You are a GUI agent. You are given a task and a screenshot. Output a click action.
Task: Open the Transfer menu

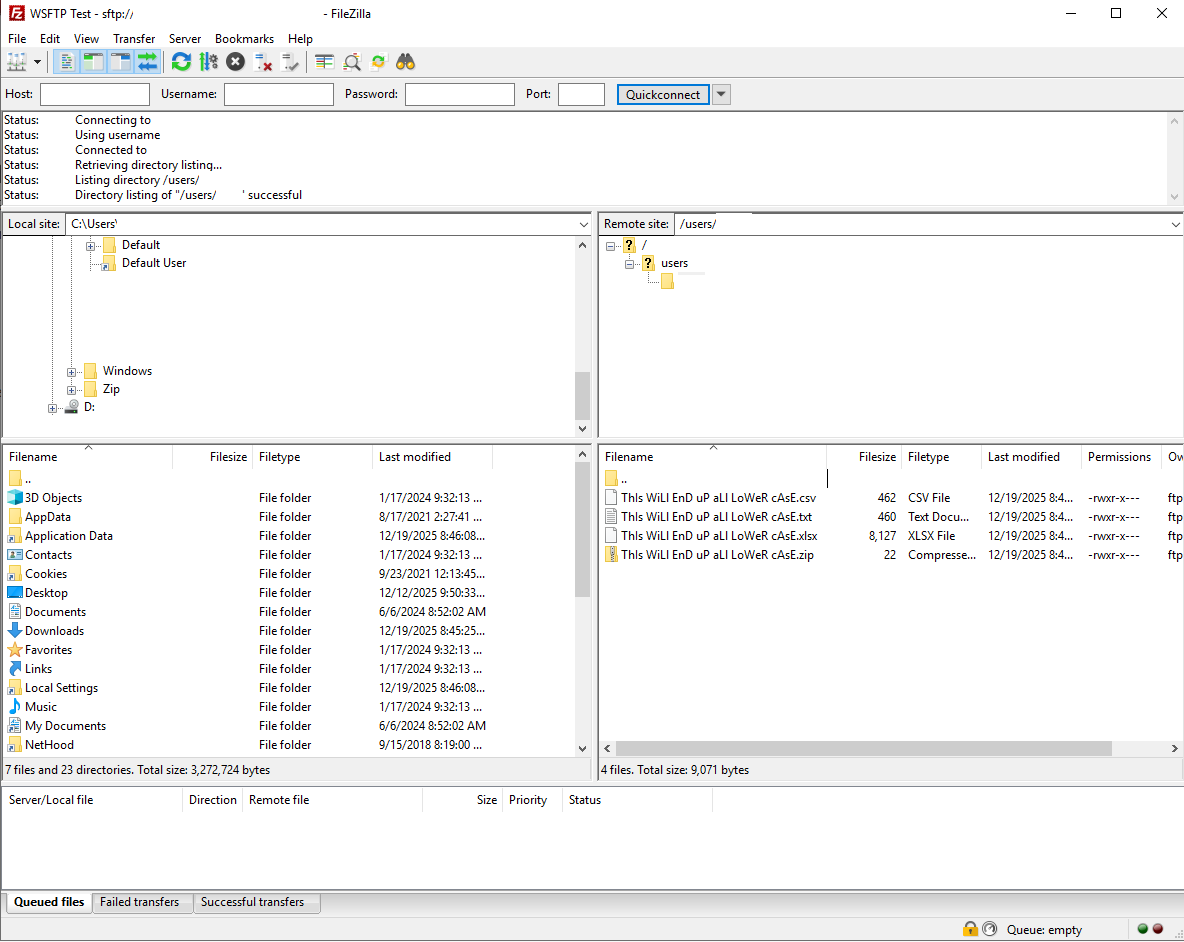[134, 38]
